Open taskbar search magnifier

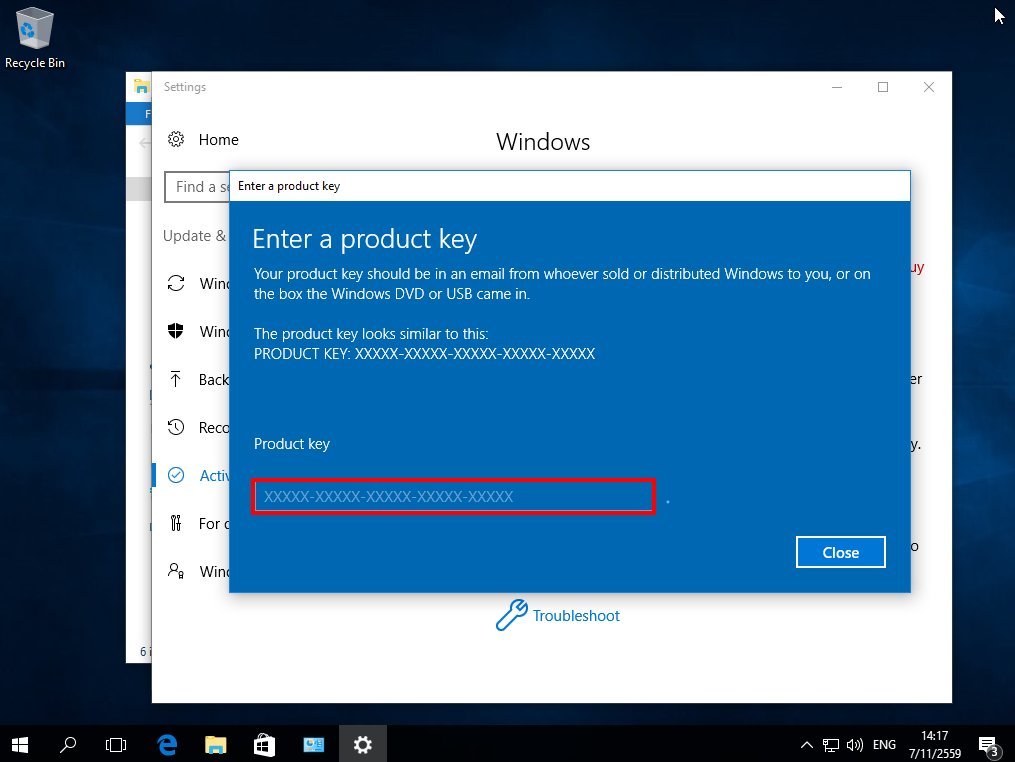click(x=68, y=745)
